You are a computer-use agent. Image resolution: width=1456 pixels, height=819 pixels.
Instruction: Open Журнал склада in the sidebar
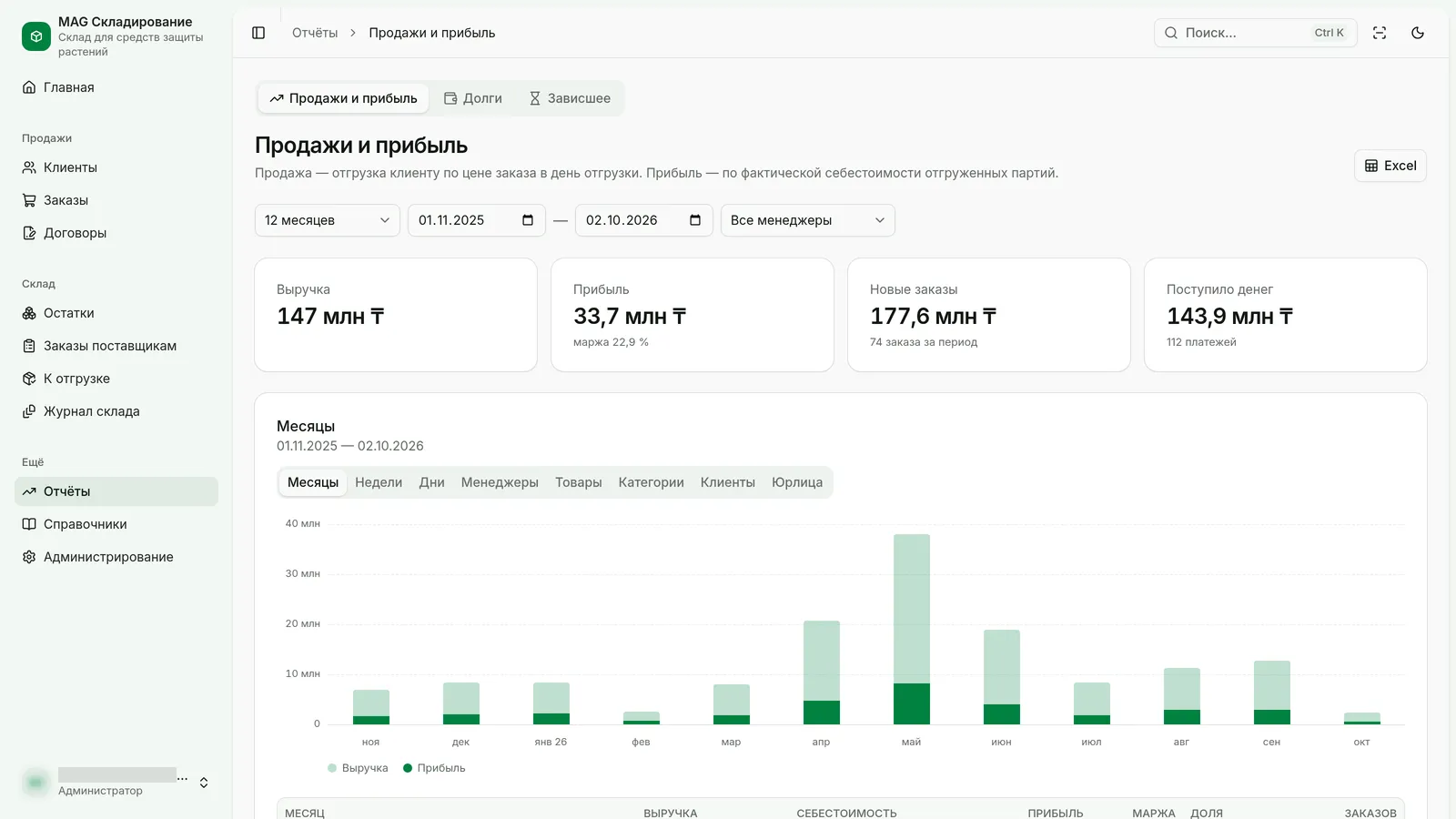pyautogui.click(x=116, y=411)
